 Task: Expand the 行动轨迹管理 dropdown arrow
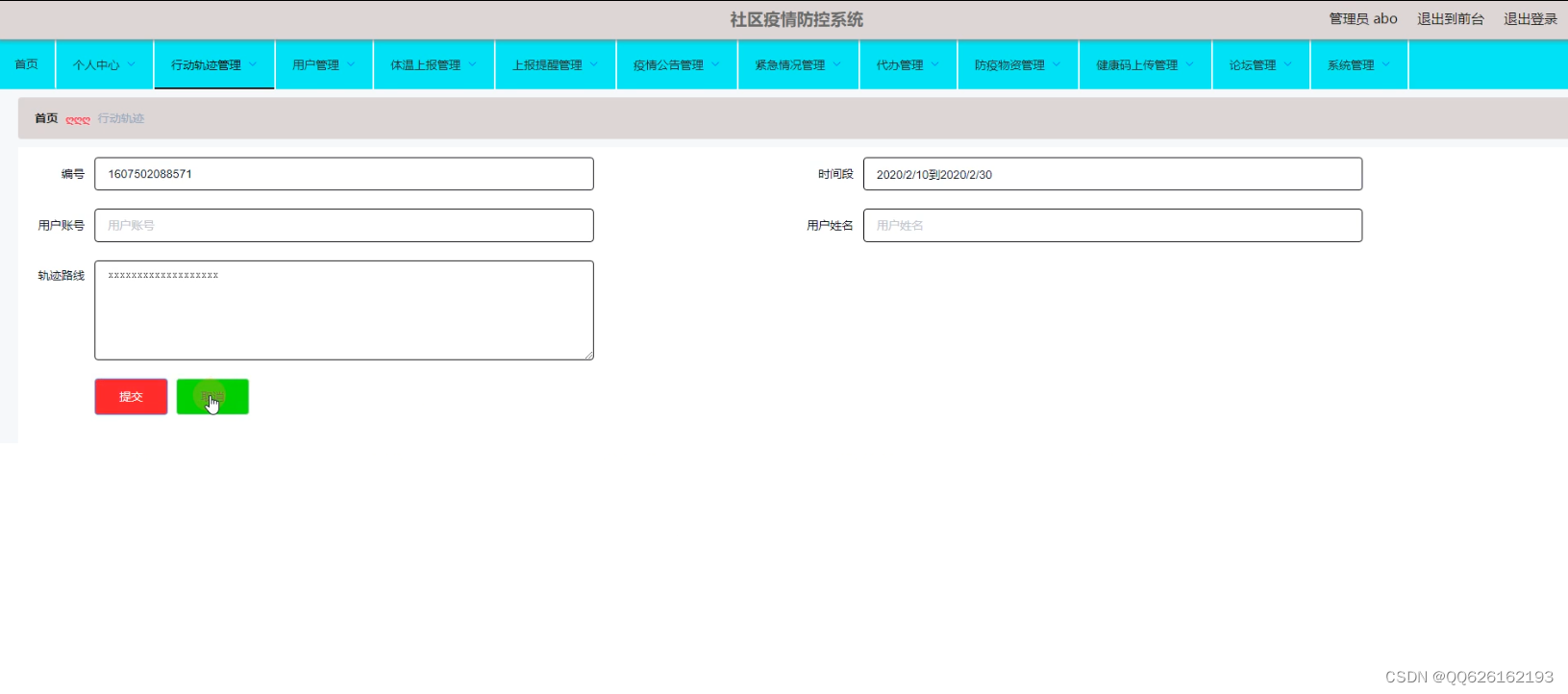[253, 64]
